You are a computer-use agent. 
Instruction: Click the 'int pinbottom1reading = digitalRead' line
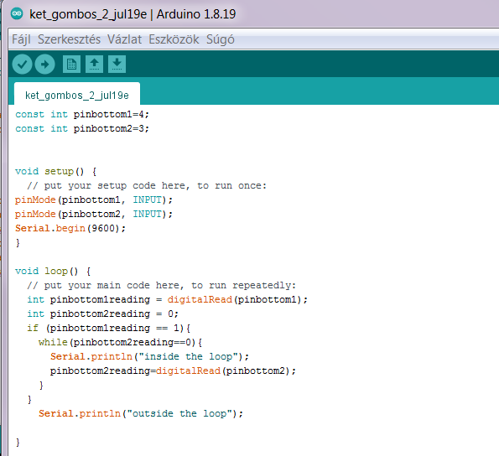[167, 300]
